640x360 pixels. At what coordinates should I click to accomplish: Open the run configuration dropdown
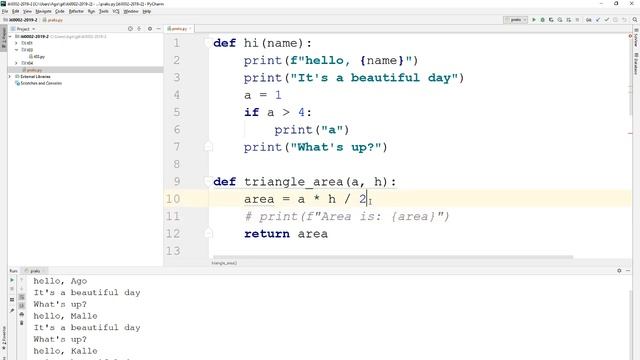coord(516,20)
